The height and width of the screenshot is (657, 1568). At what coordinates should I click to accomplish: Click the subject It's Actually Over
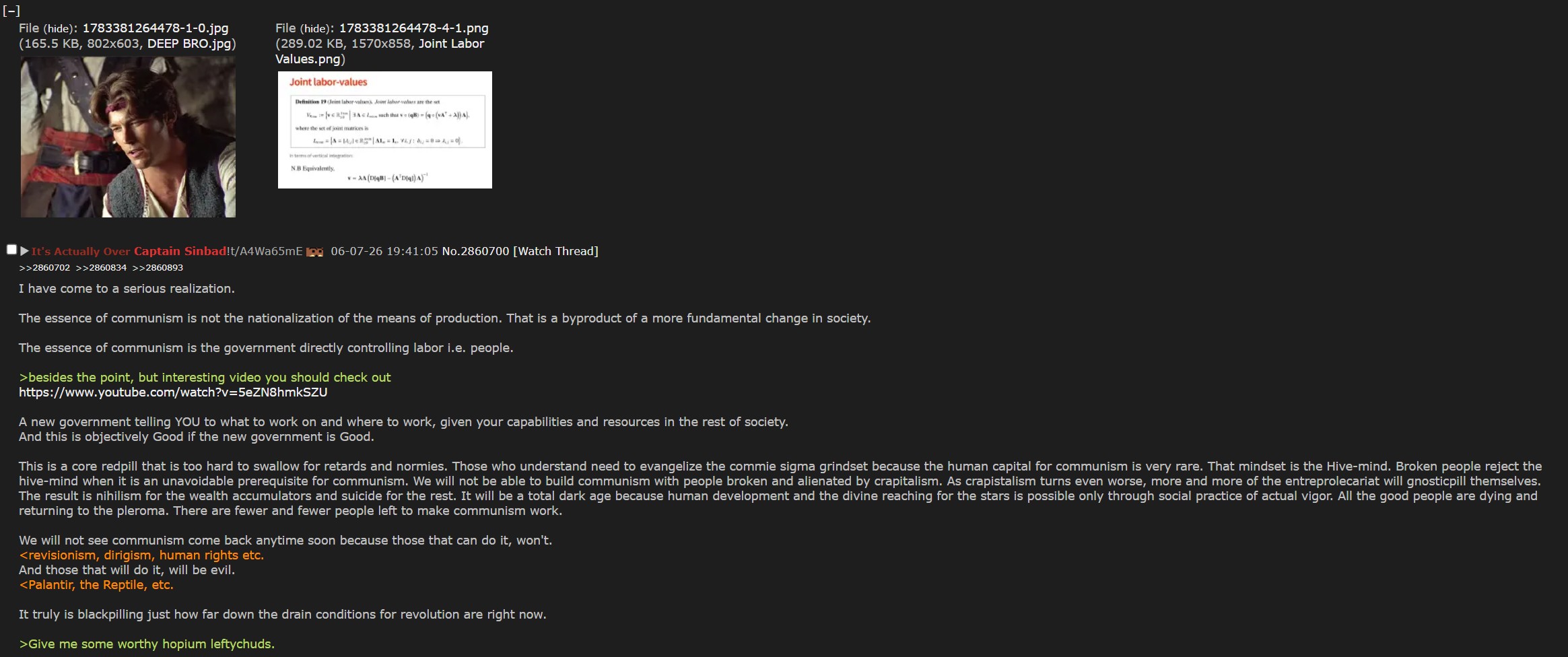pyautogui.click(x=81, y=251)
